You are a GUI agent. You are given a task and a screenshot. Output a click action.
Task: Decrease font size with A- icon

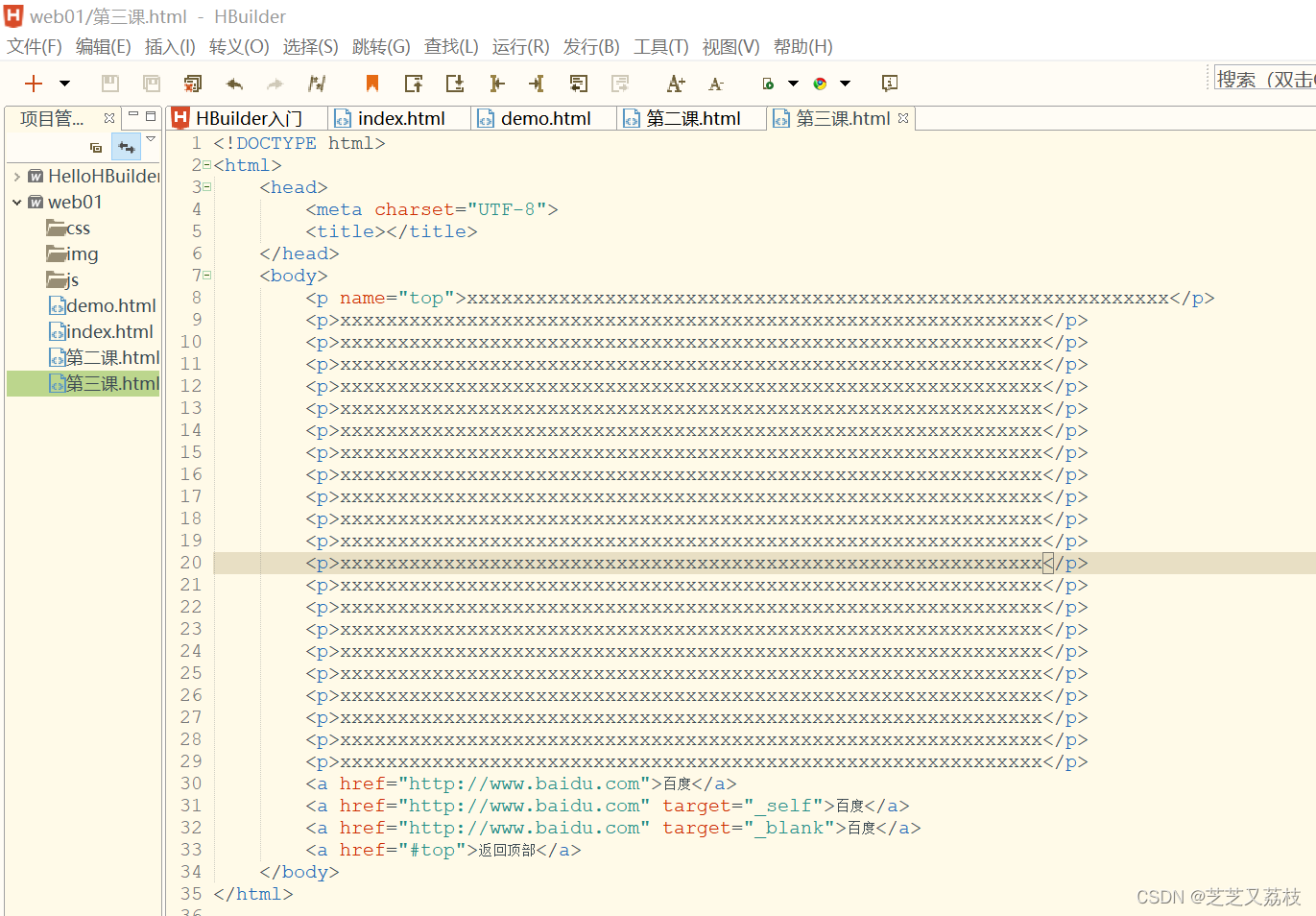[715, 84]
